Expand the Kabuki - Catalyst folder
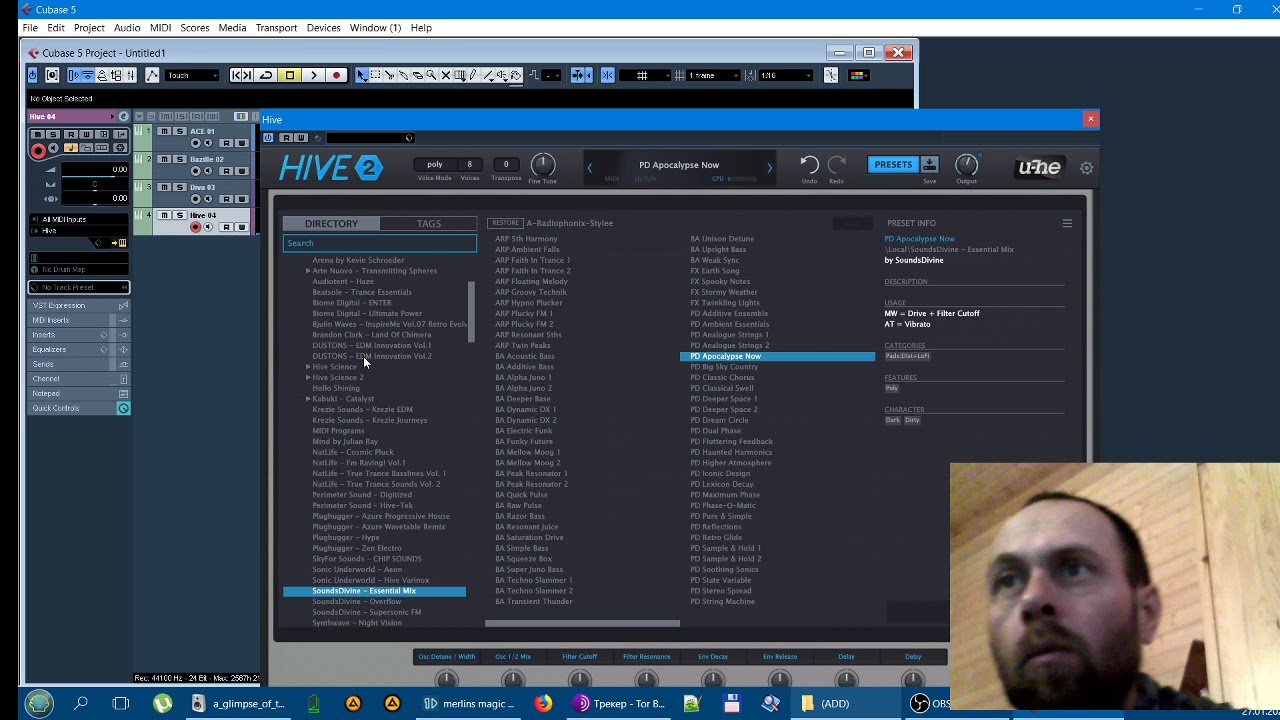The height and width of the screenshot is (720, 1280). [308, 399]
